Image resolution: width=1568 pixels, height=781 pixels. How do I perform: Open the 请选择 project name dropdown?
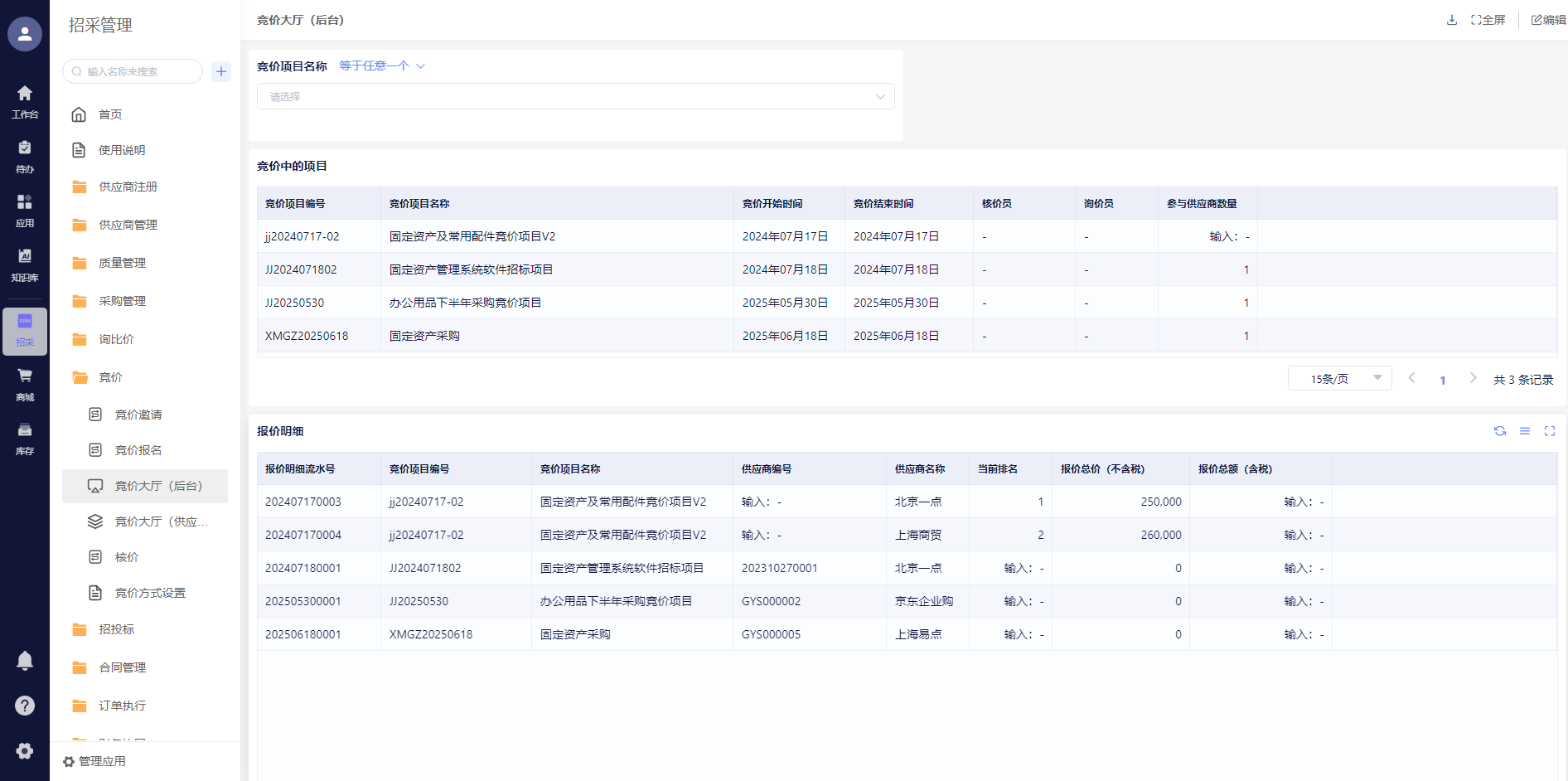pyautogui.click(x=575, y=97)
